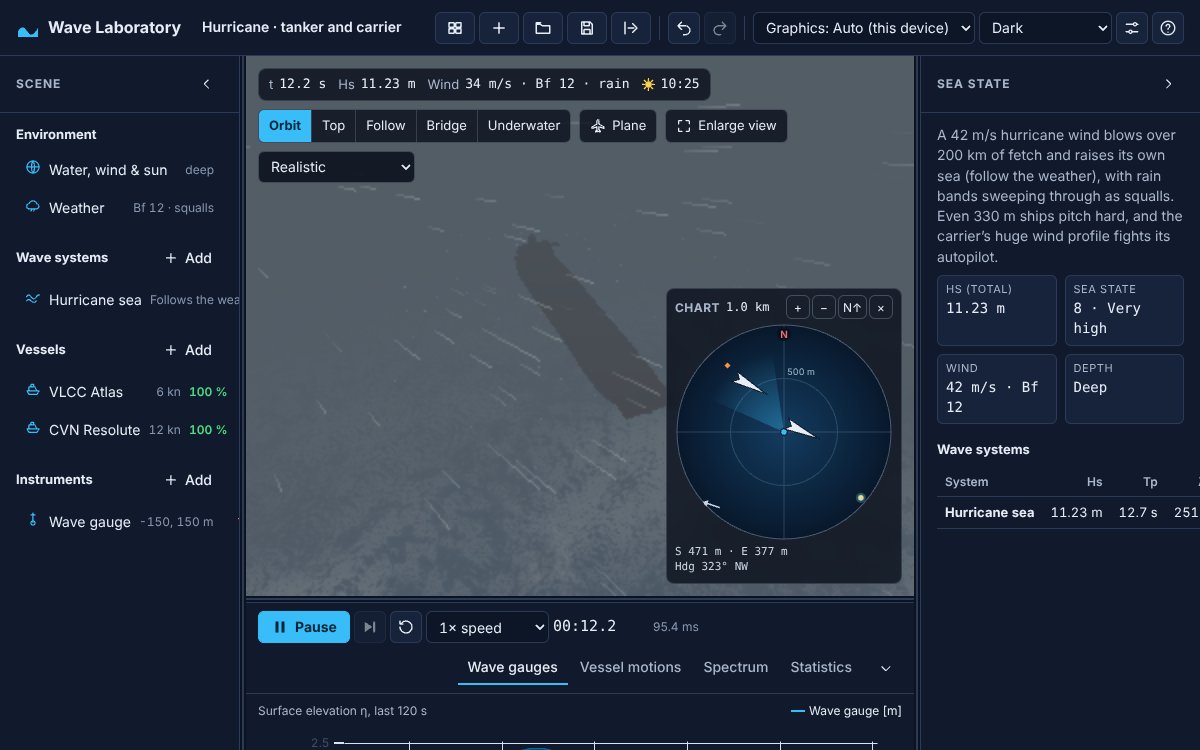Click the Sea State 8 Very high card
The height and width of the screenshot is (750, 1200).
click(1124, 310)
